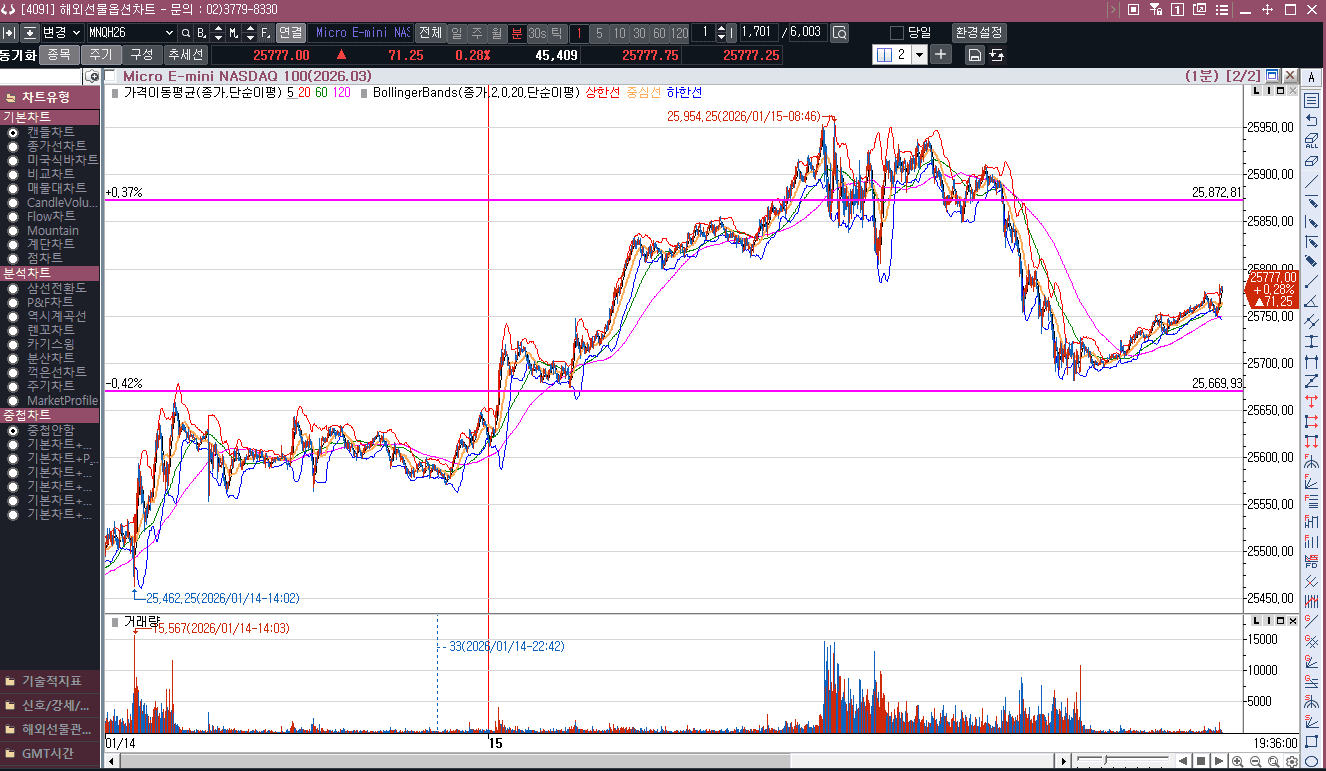1326x771 pixels.
Task: Select the 렌코차트 radio option
Action: coord(13,330)
